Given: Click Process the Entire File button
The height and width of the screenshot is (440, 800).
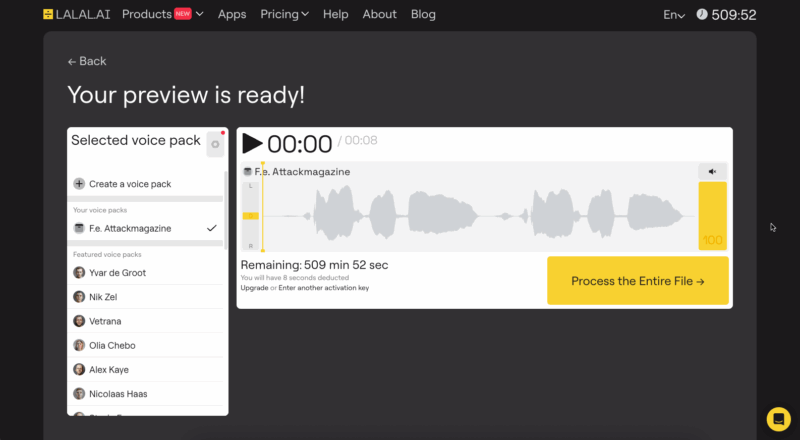Looking at the screenshot, I should tap(638, 281).
